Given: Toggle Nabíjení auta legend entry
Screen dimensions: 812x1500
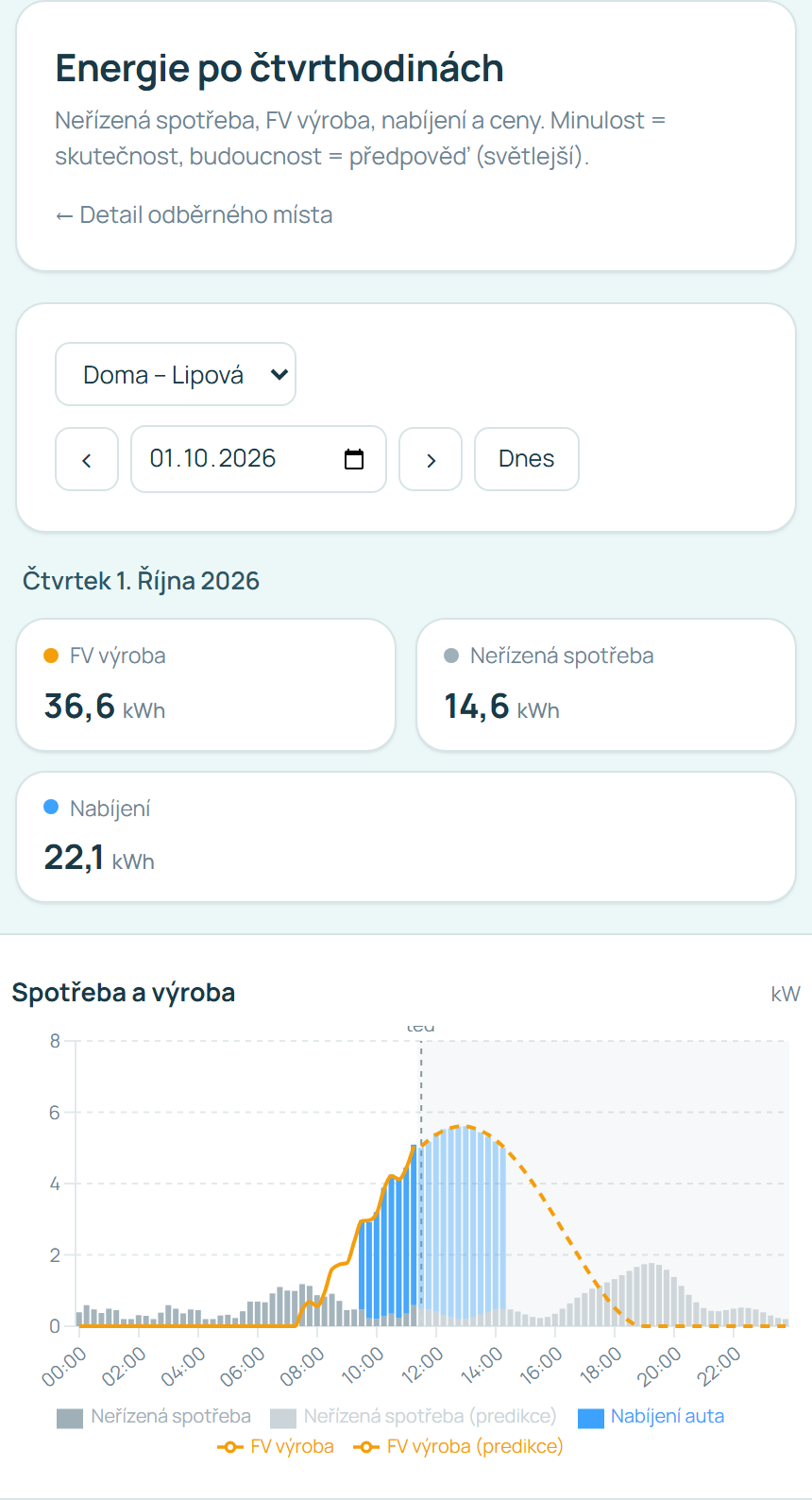Looking at the screenshot, I should click(651, 1417).
